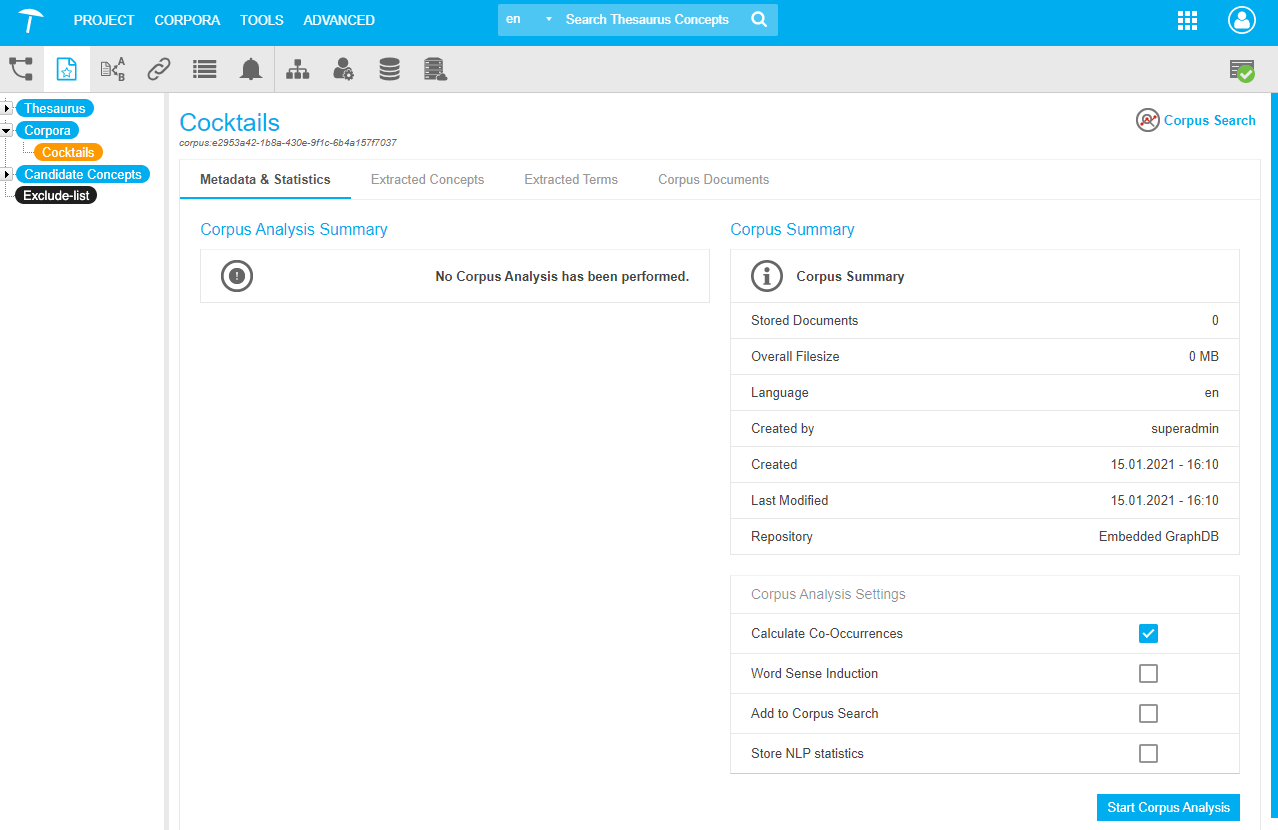The image size is (1278, 830).
Task: Switch to the Extracted Concepts tab
Action: coord(427,180)
